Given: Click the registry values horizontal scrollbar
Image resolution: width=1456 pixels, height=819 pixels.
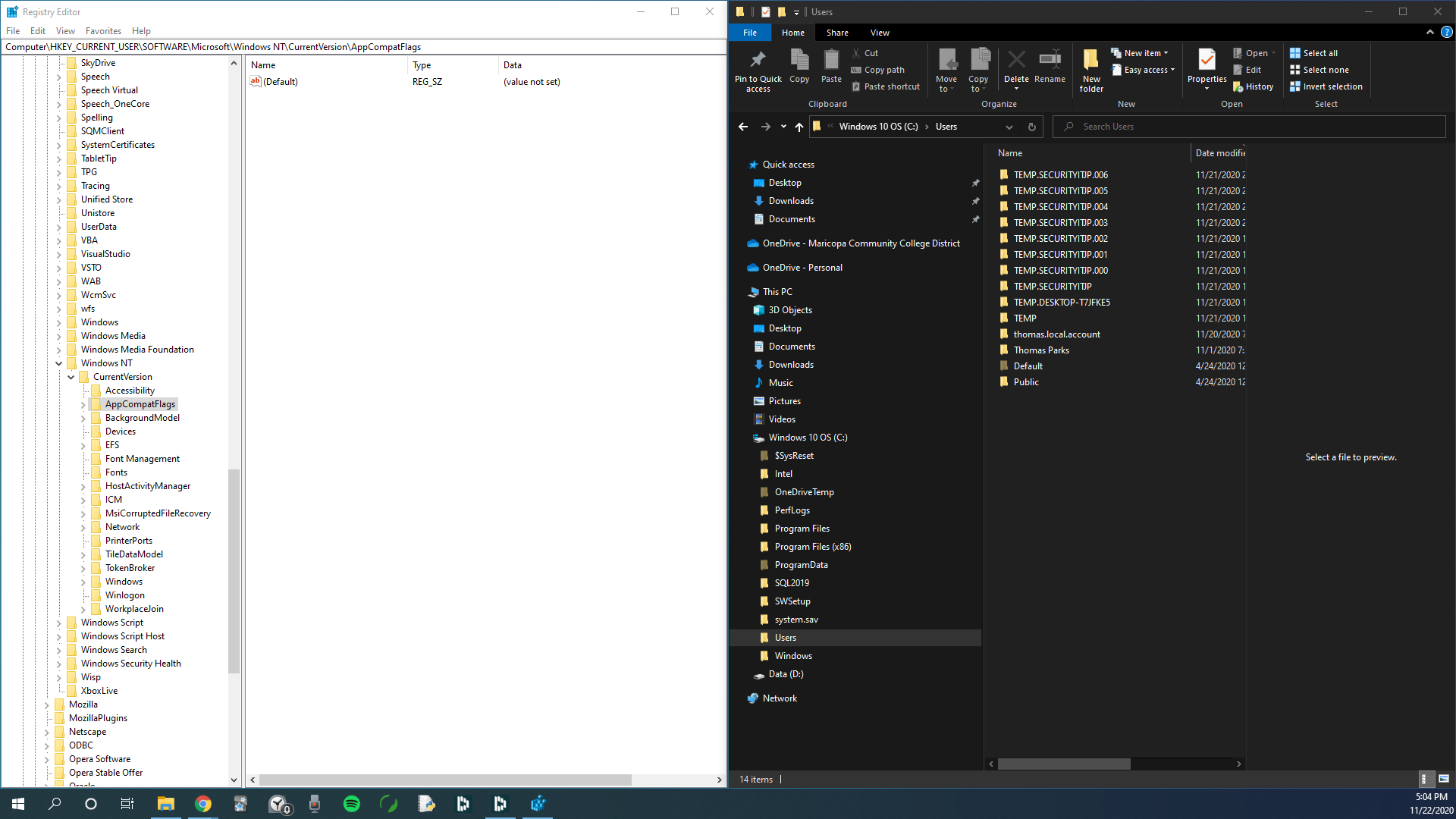Looking at the screenshot, I should (x=445, y=780).
